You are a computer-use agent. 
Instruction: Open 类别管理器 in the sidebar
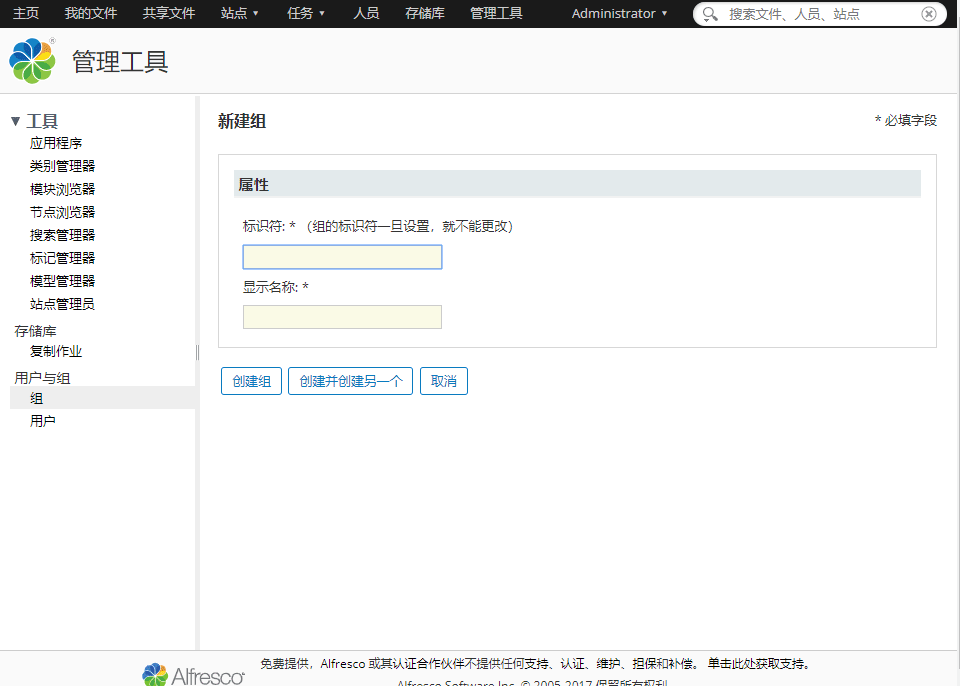point(61,165)
